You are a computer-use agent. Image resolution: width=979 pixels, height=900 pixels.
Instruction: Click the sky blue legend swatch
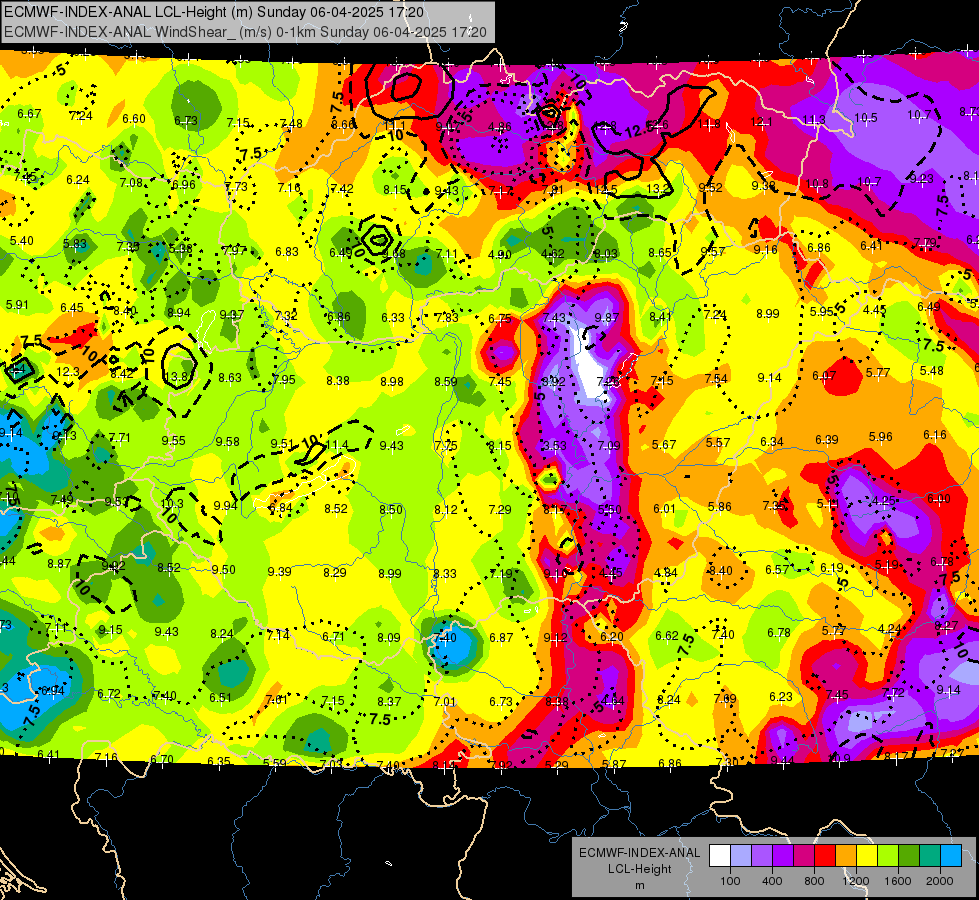coord(951,856)
